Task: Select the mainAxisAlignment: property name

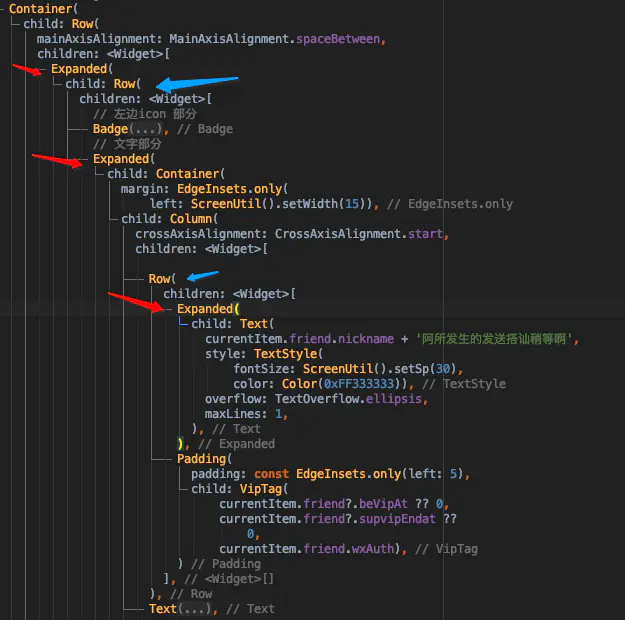Action: click(x=99, y=39)
